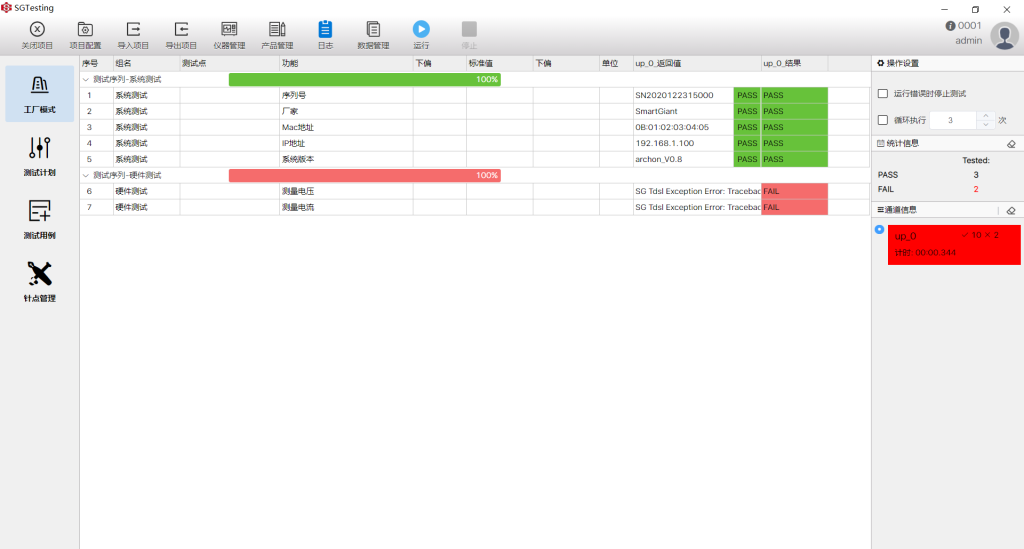Click the red FAIL count 2
This screenshot has height=549, width=1024.
[976, 189]
